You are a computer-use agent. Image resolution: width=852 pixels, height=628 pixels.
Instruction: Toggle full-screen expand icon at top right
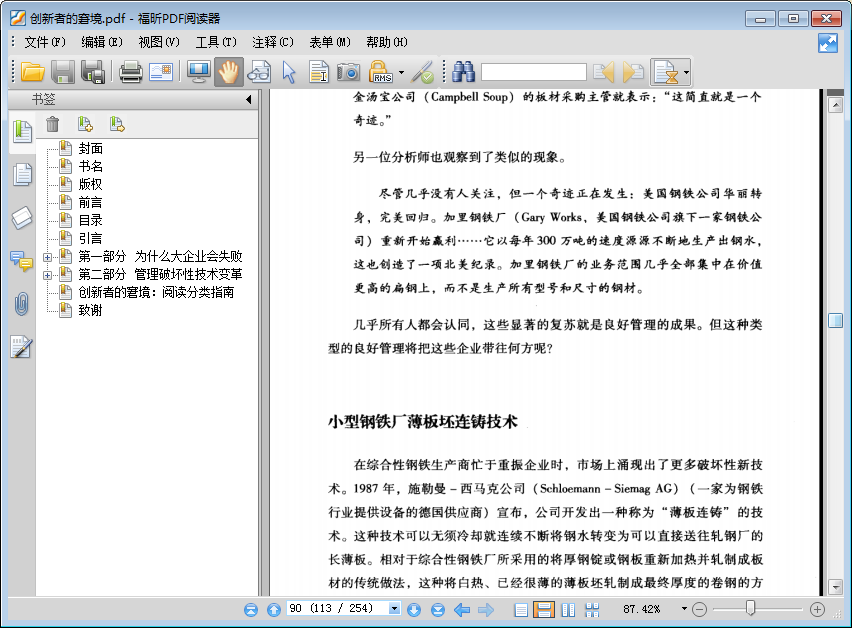click(828, 43)
